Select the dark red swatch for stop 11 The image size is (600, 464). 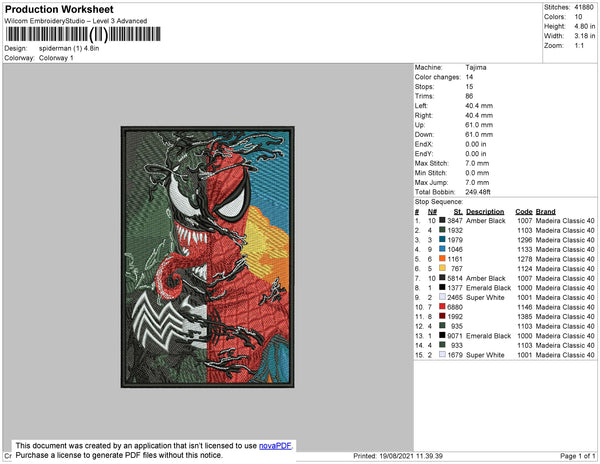tap(442, 316)
